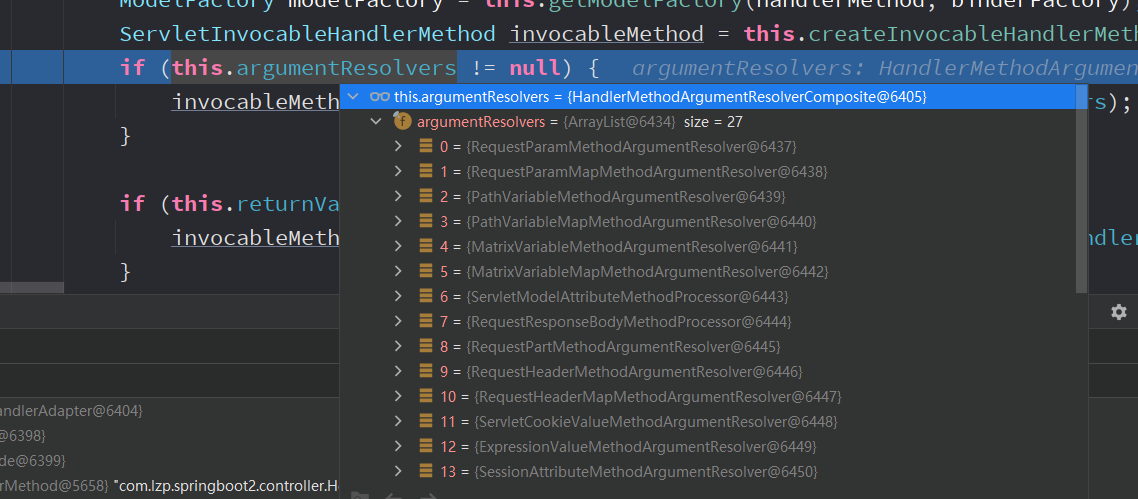The width and height of the screenshot is (1138, 499).
Task: Expand element 7 RequestResponseBodyMethodProcessor
Action: 398,321
